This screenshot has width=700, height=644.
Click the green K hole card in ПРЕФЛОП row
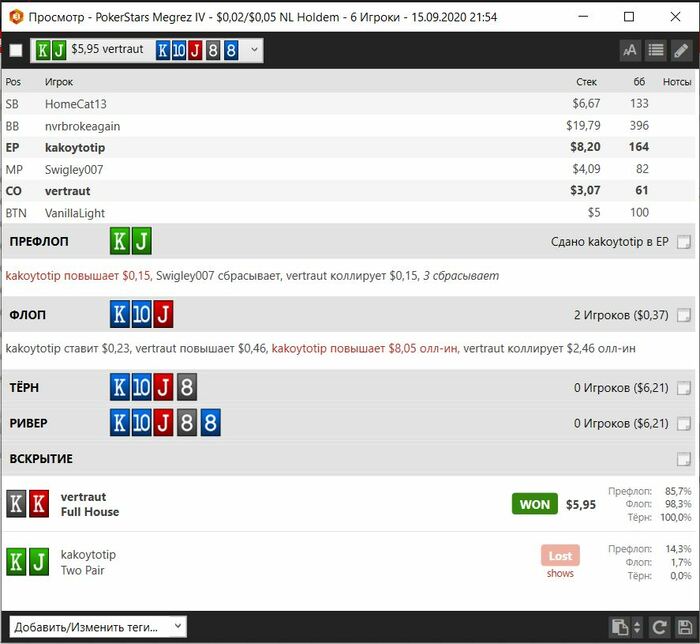click(120, 241)
